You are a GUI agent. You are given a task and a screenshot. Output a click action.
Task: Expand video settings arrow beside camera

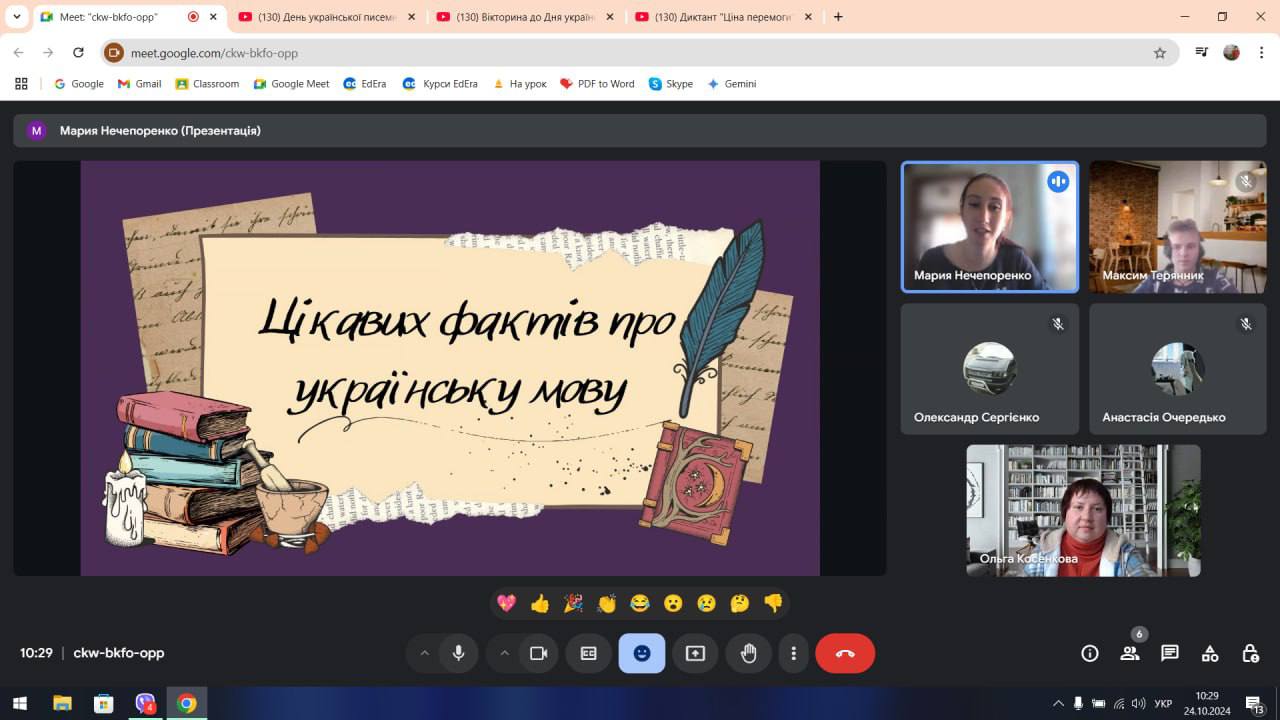pyautogui.click(x=504, y=653)
